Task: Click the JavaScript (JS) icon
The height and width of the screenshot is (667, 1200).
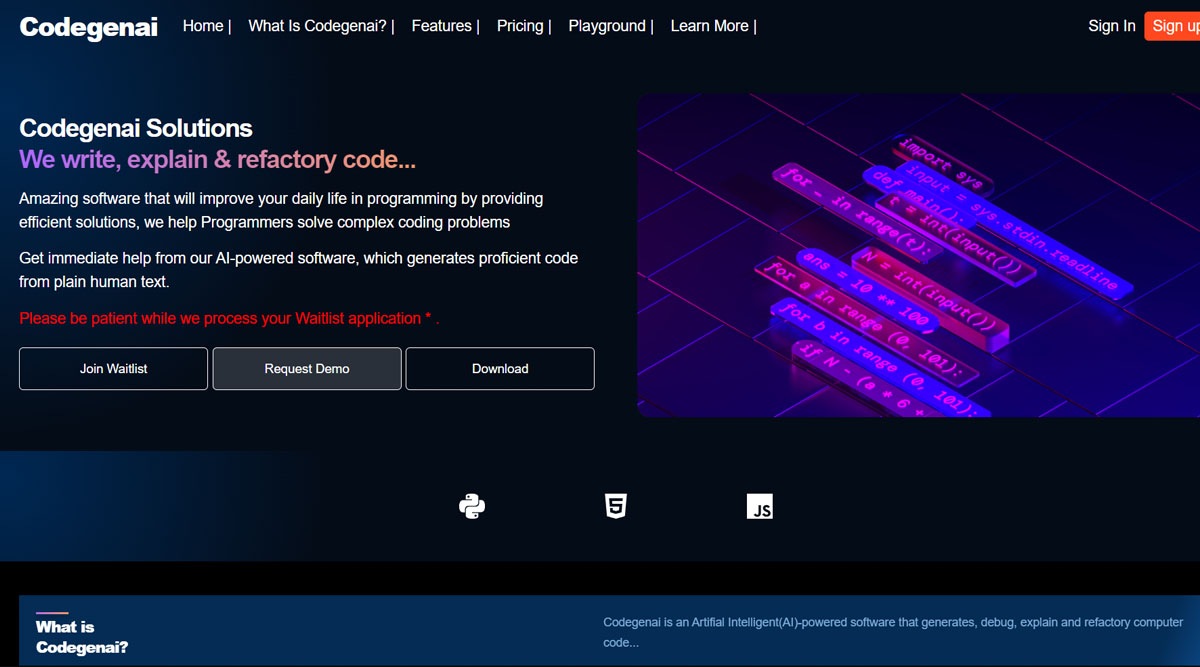Action: point(760,507)
